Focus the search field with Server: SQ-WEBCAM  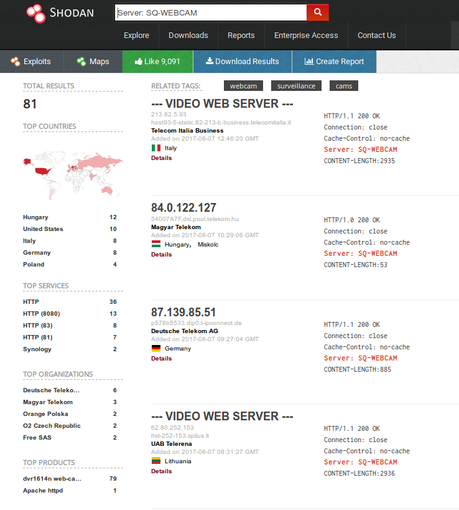(x=211, y=13)
